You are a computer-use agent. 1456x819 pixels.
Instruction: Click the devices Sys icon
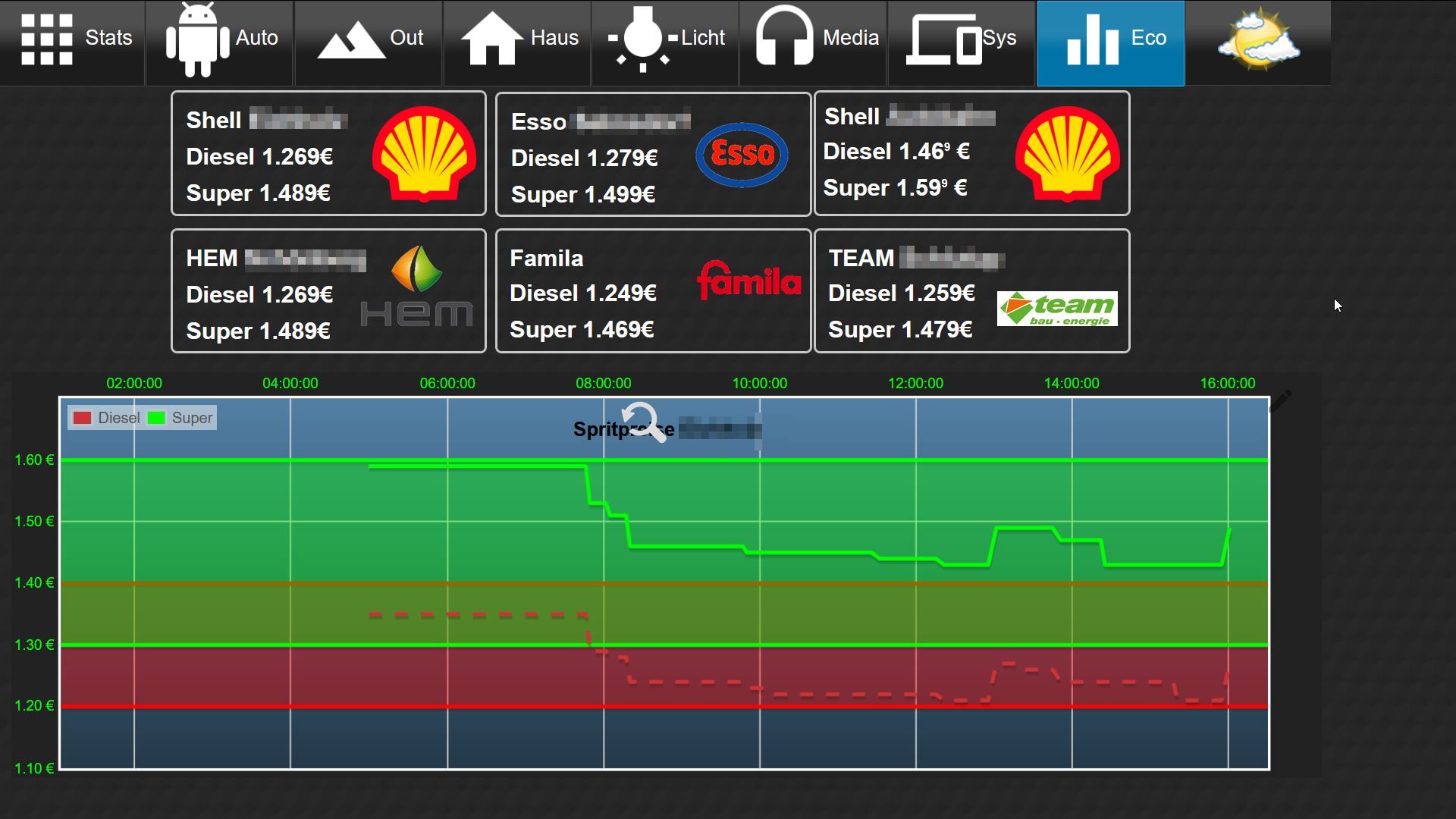tap(946, 39)
